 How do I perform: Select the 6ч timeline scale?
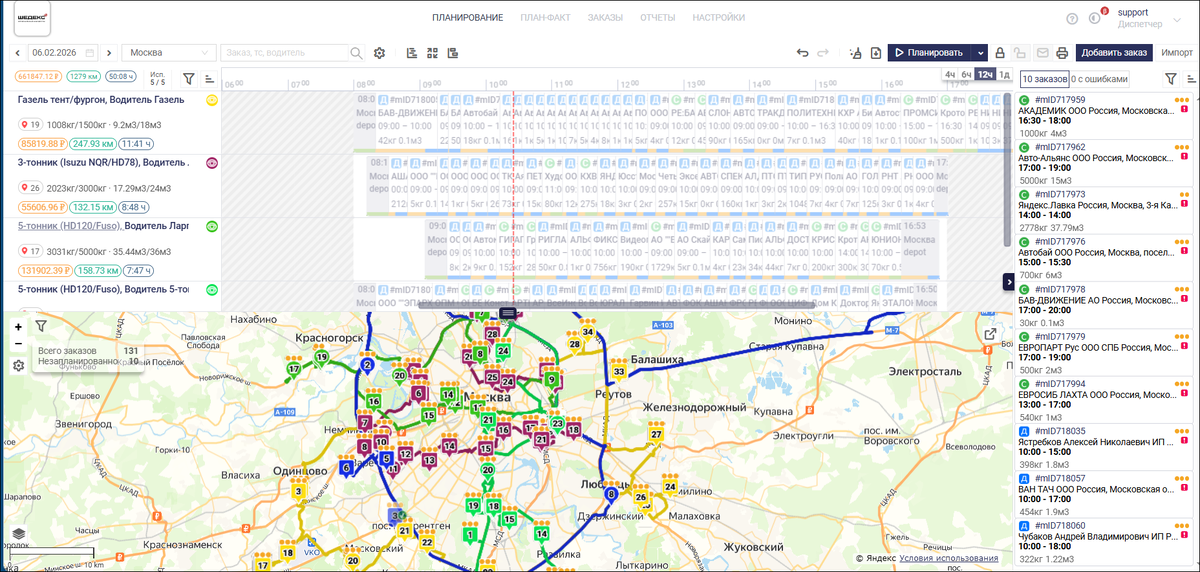pos(967,75)
